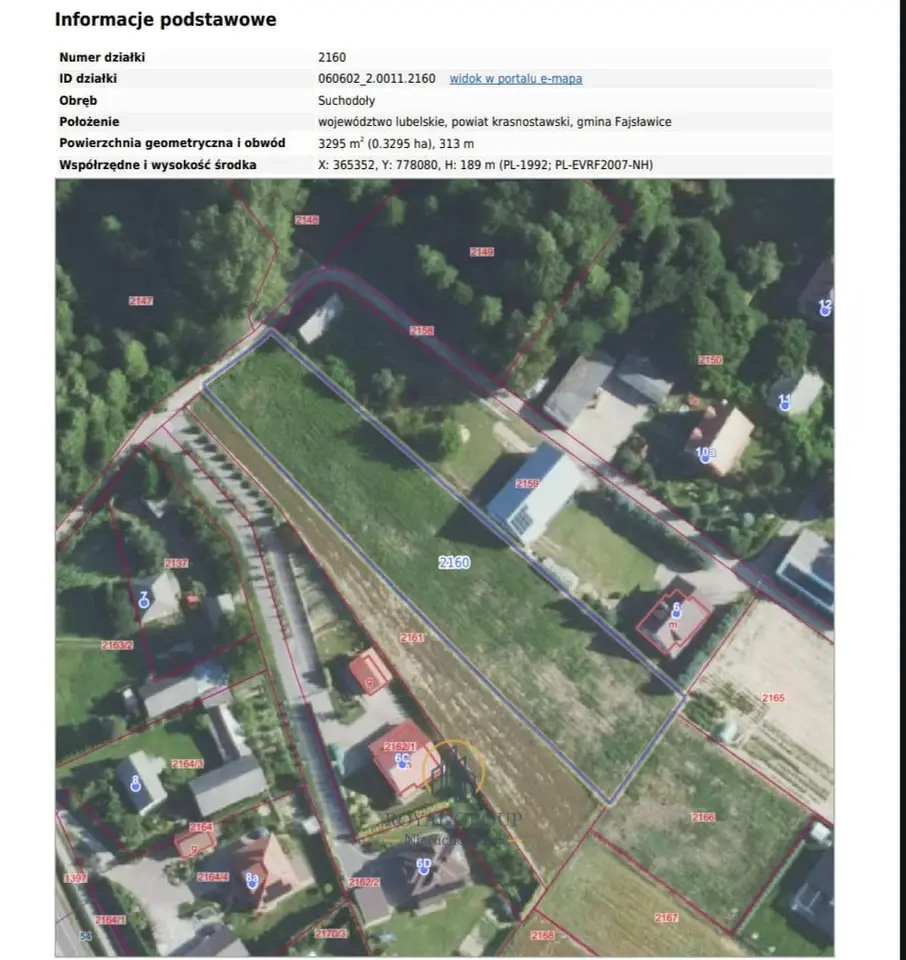
Task: Click 'Powierzchnia geometryczna i obwód' label
Action: click(172, 143)
